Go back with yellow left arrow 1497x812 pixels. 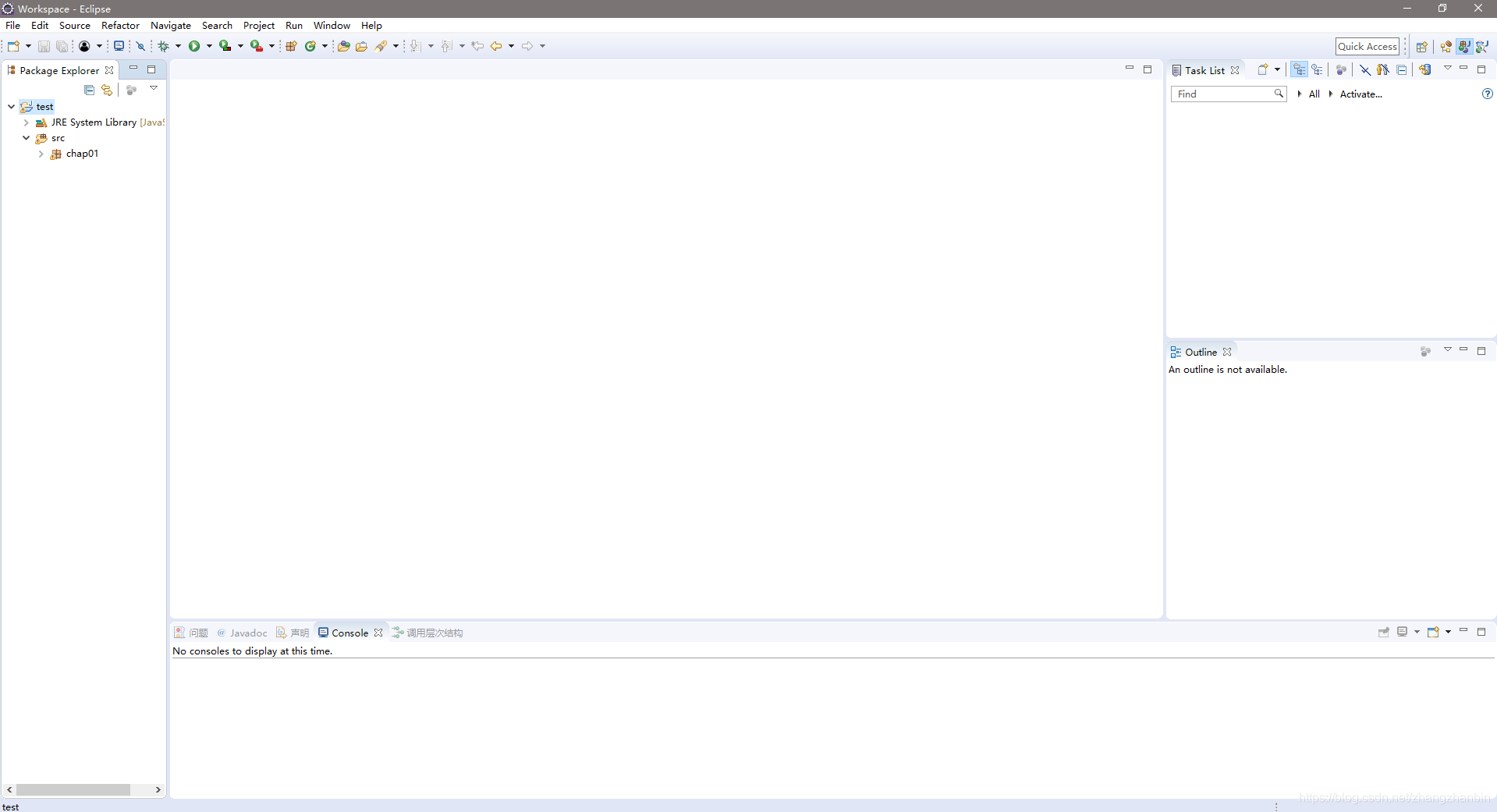(x=496, y=46)
